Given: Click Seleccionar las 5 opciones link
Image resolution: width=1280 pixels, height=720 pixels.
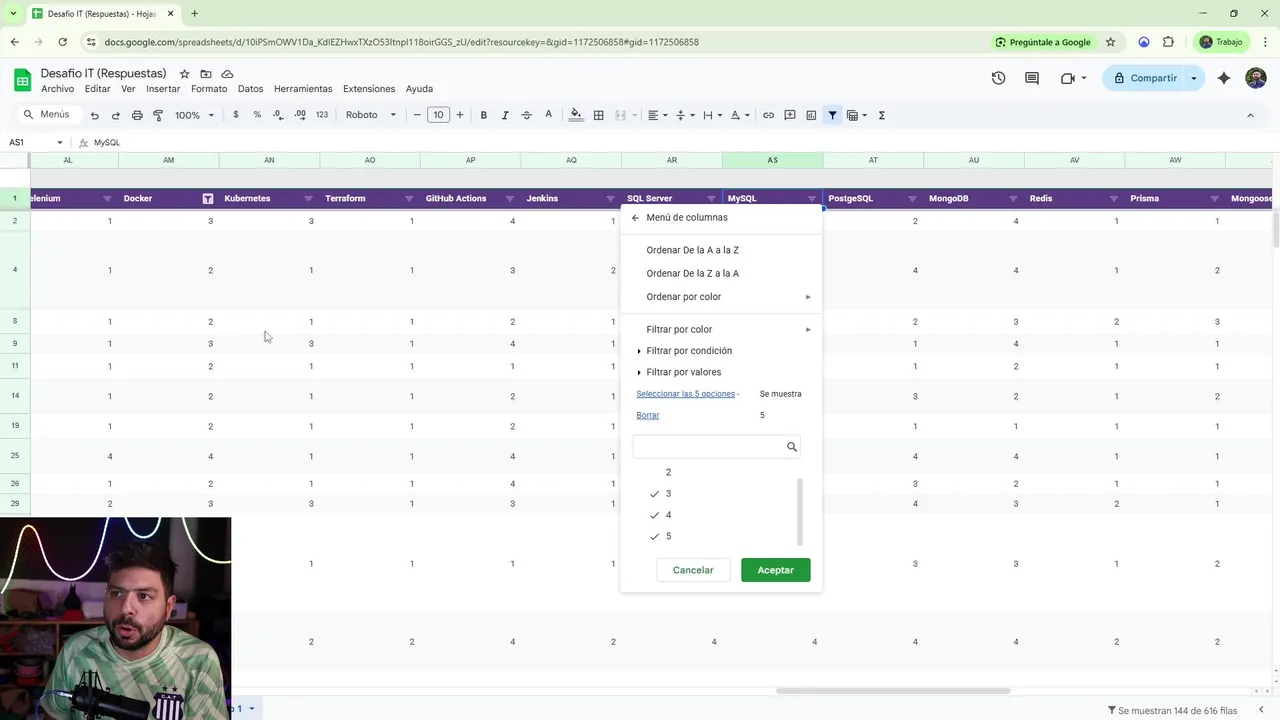Looking at the screenshot, I should pos(685,394).
